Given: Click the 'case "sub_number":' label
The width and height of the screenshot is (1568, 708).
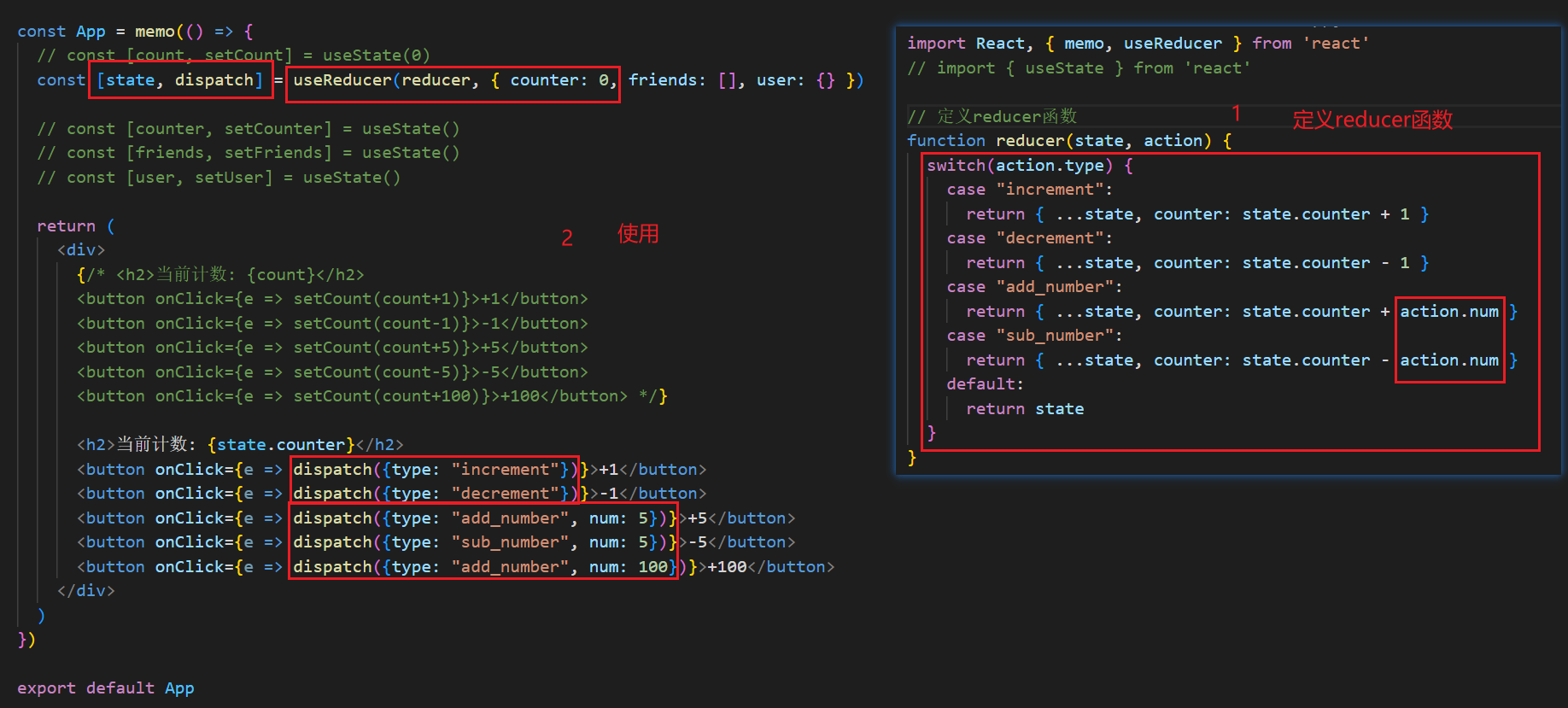Looking at the screenshot, I should 1035,336.
